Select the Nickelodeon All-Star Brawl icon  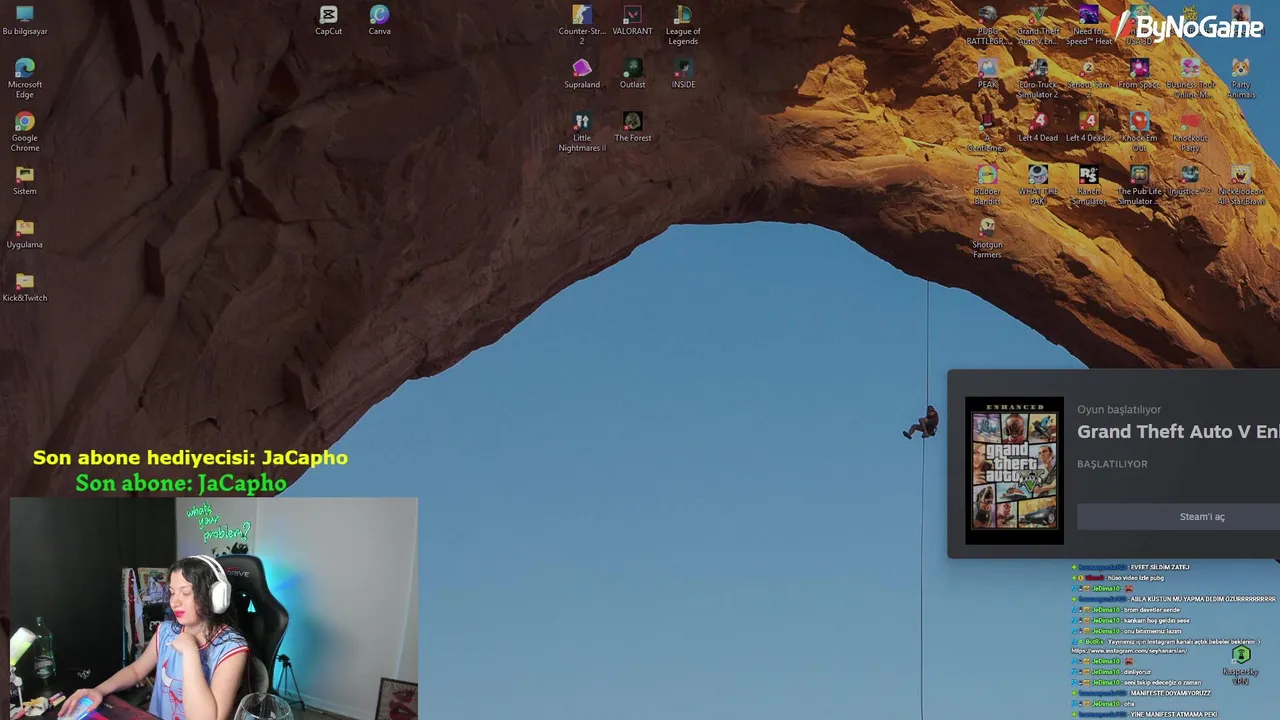point(1241,185)
